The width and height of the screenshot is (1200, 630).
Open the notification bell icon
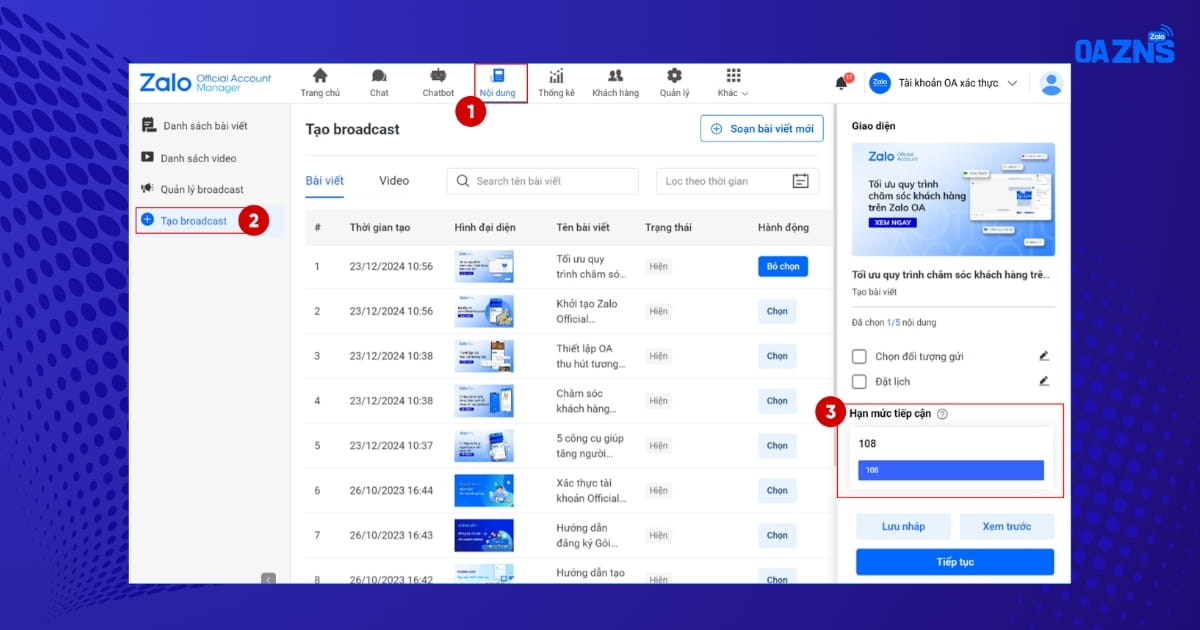tap(842, 83)
